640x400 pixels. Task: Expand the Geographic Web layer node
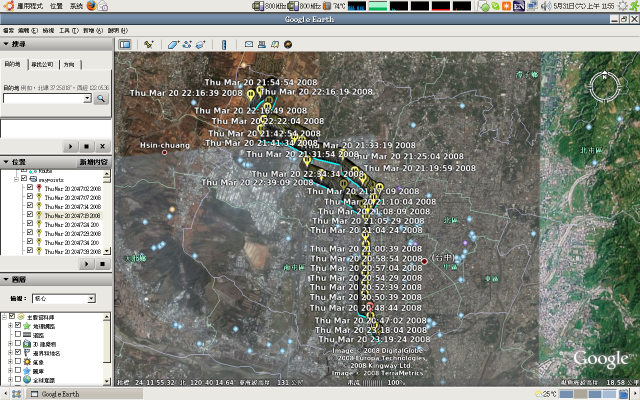click(10, 326)
